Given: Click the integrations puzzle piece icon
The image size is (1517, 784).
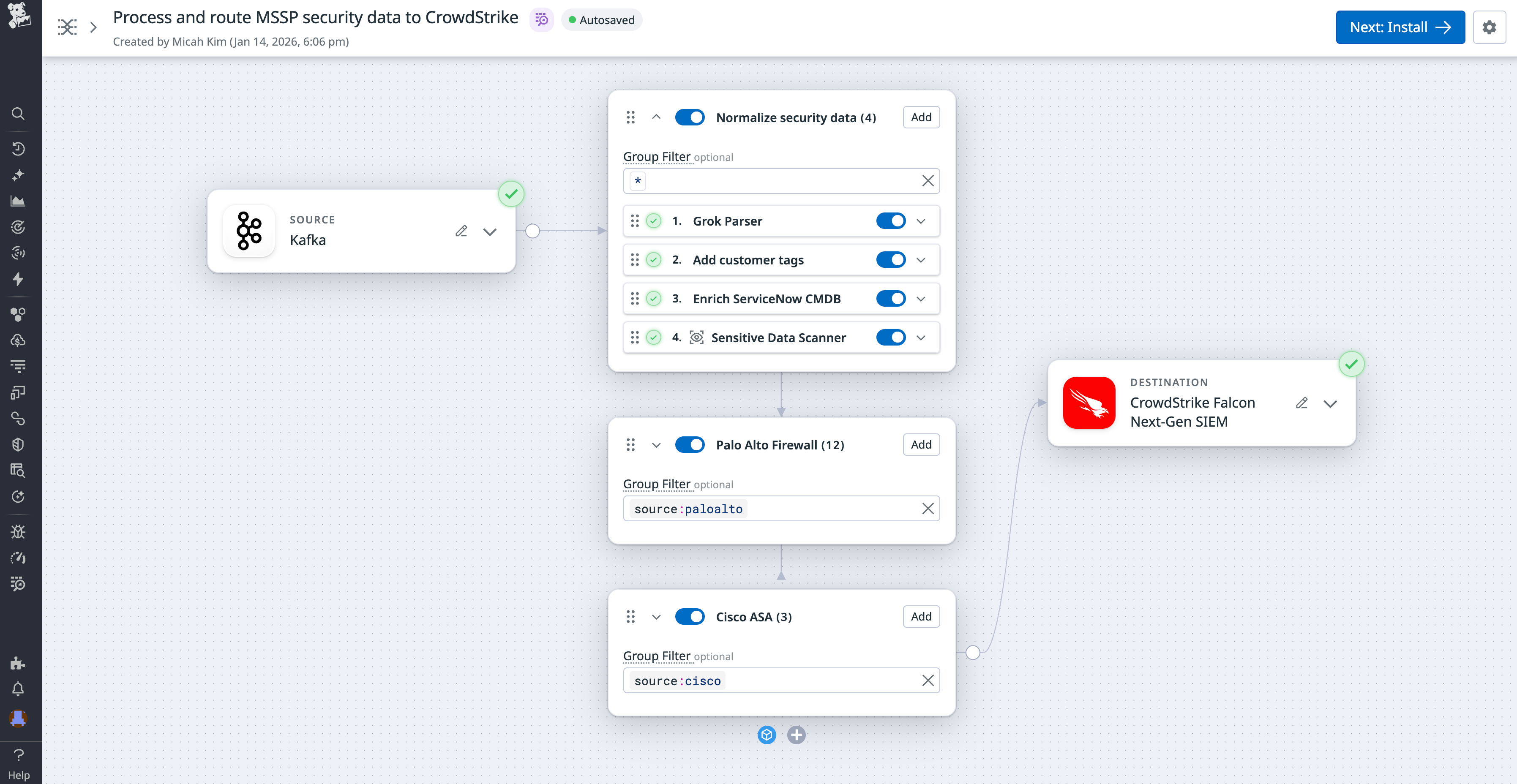Looking at the screenshot, I should coord(18,663).
